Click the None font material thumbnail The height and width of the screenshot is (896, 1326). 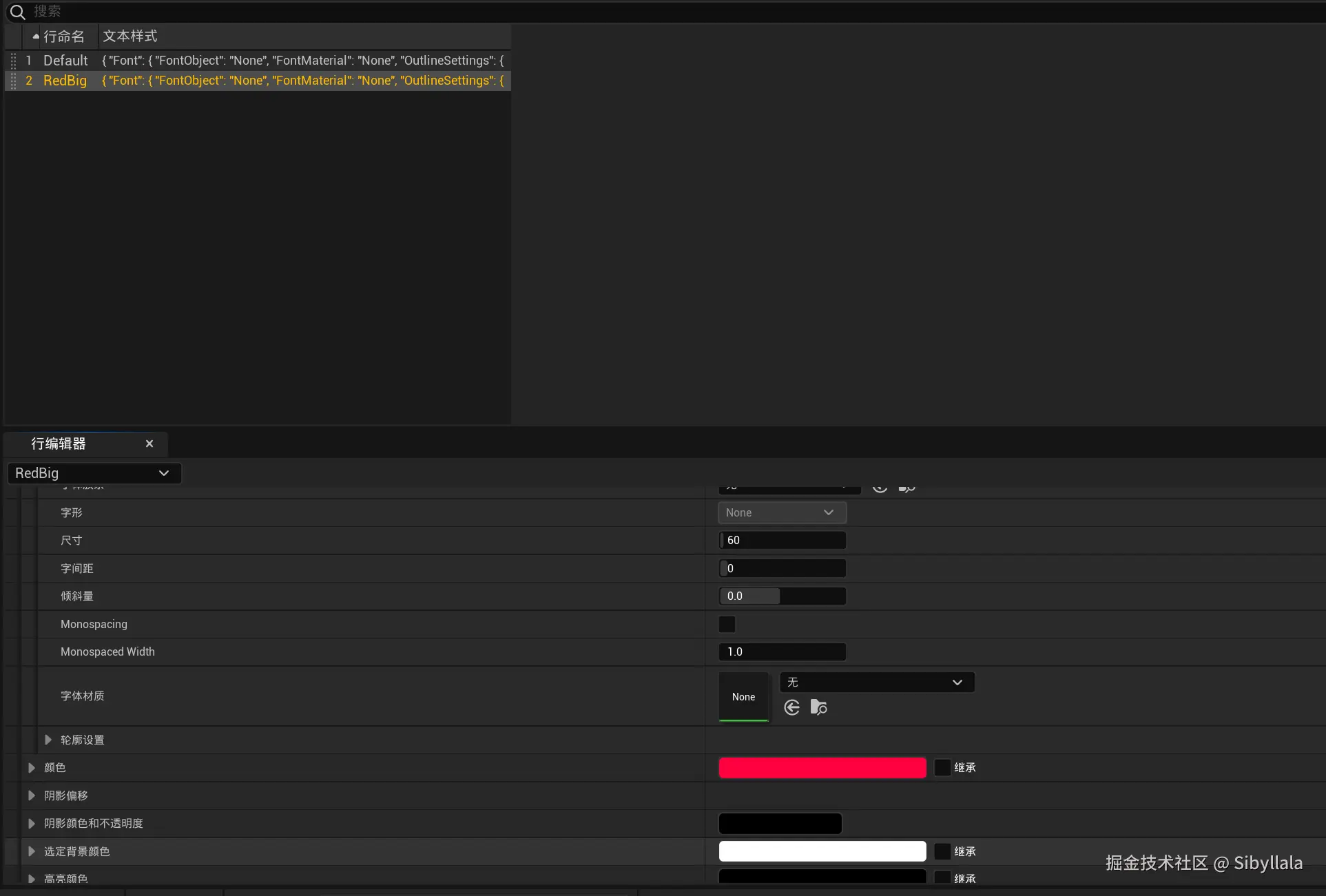point(743,696)
